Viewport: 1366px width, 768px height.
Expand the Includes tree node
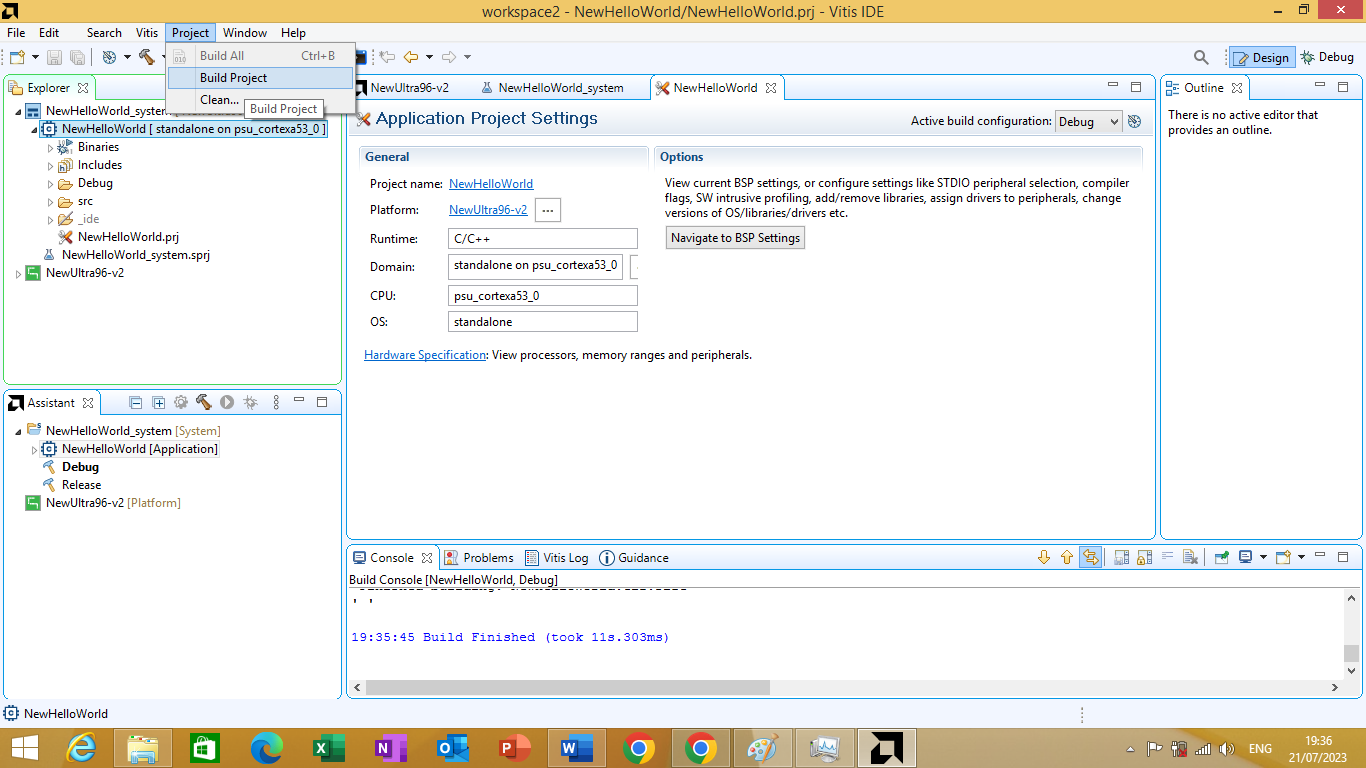tap(50, 165)
